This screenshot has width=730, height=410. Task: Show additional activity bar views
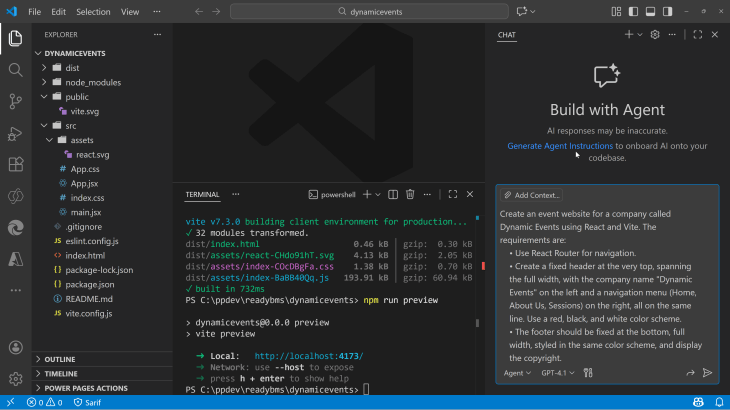point(15,290)
